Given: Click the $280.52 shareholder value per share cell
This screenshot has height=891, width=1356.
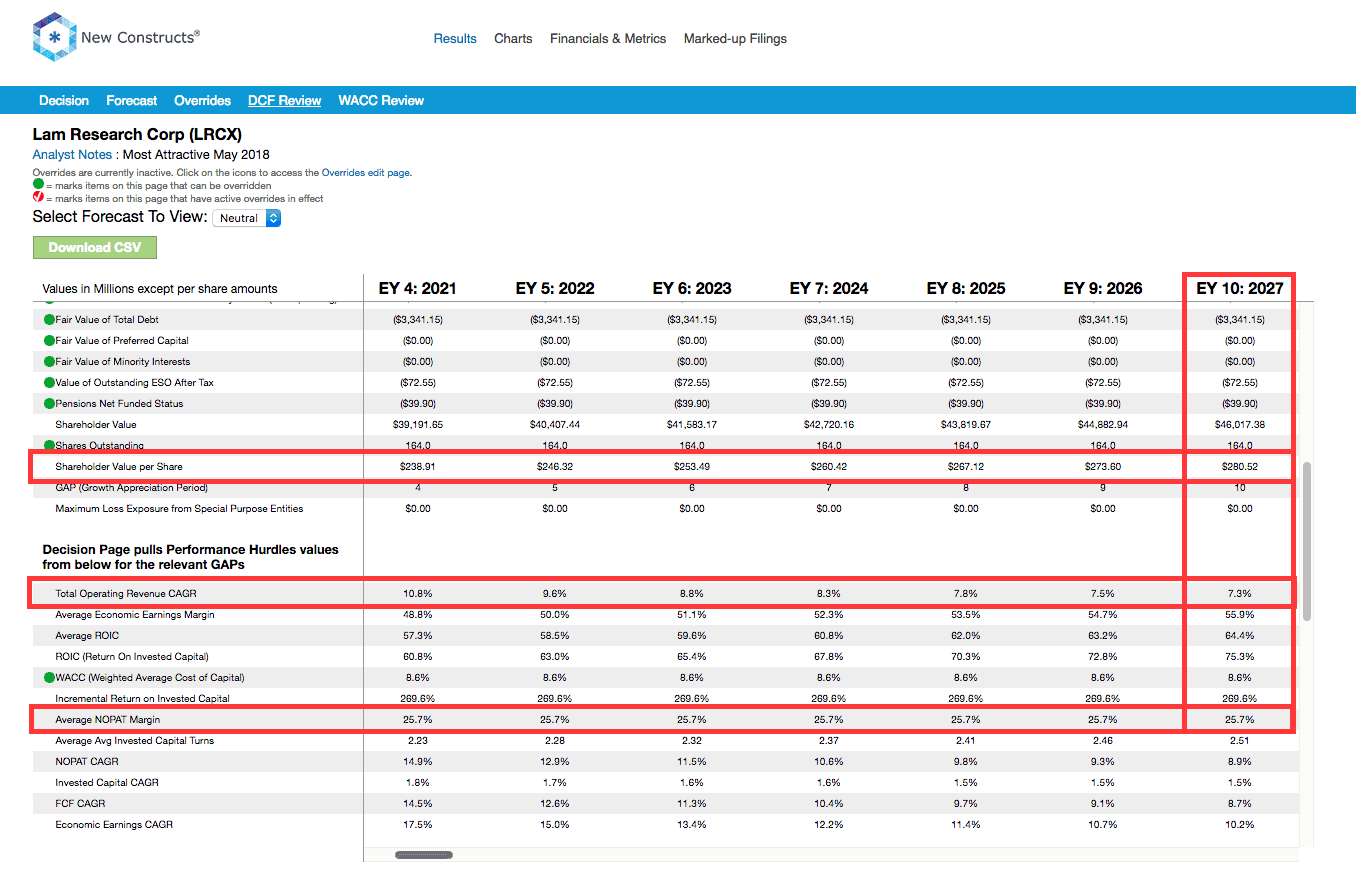Looking at the screenshot, I should [1240, 467].
